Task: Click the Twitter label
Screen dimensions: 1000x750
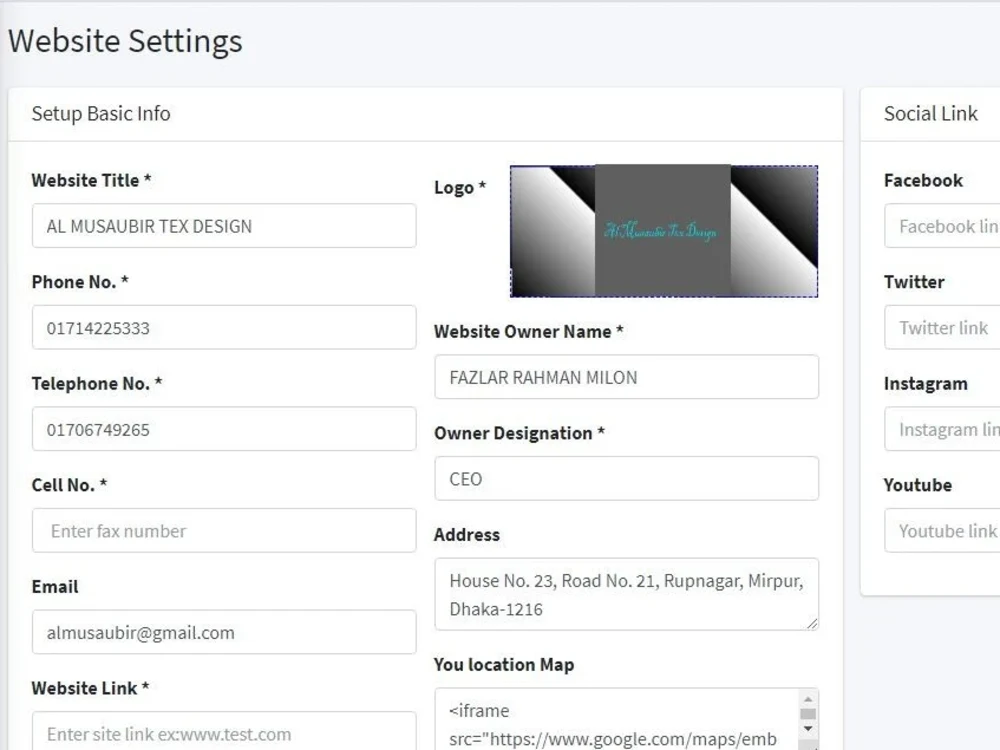Action: (x=914, y=282)
